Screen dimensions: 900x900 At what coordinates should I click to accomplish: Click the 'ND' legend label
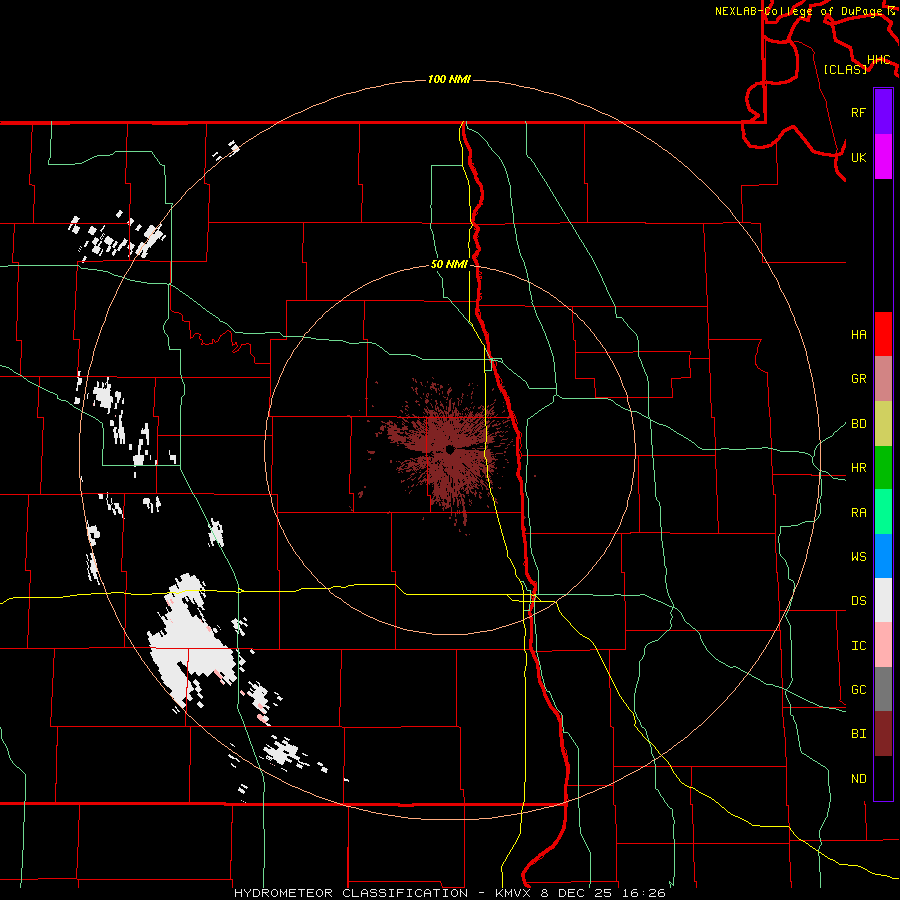click(858, 779)
